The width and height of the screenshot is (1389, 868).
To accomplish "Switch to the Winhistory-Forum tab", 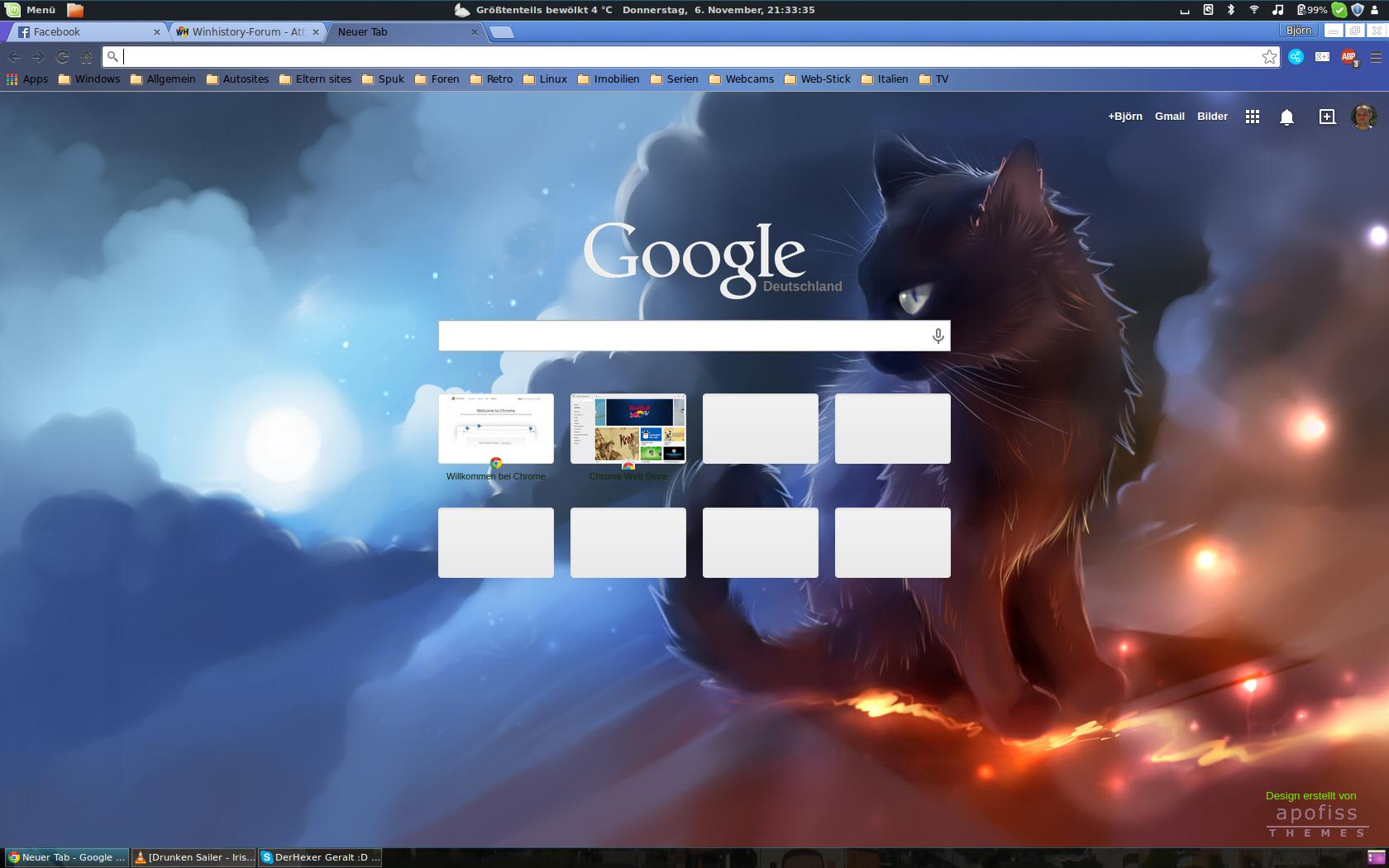I will point(244,31).
